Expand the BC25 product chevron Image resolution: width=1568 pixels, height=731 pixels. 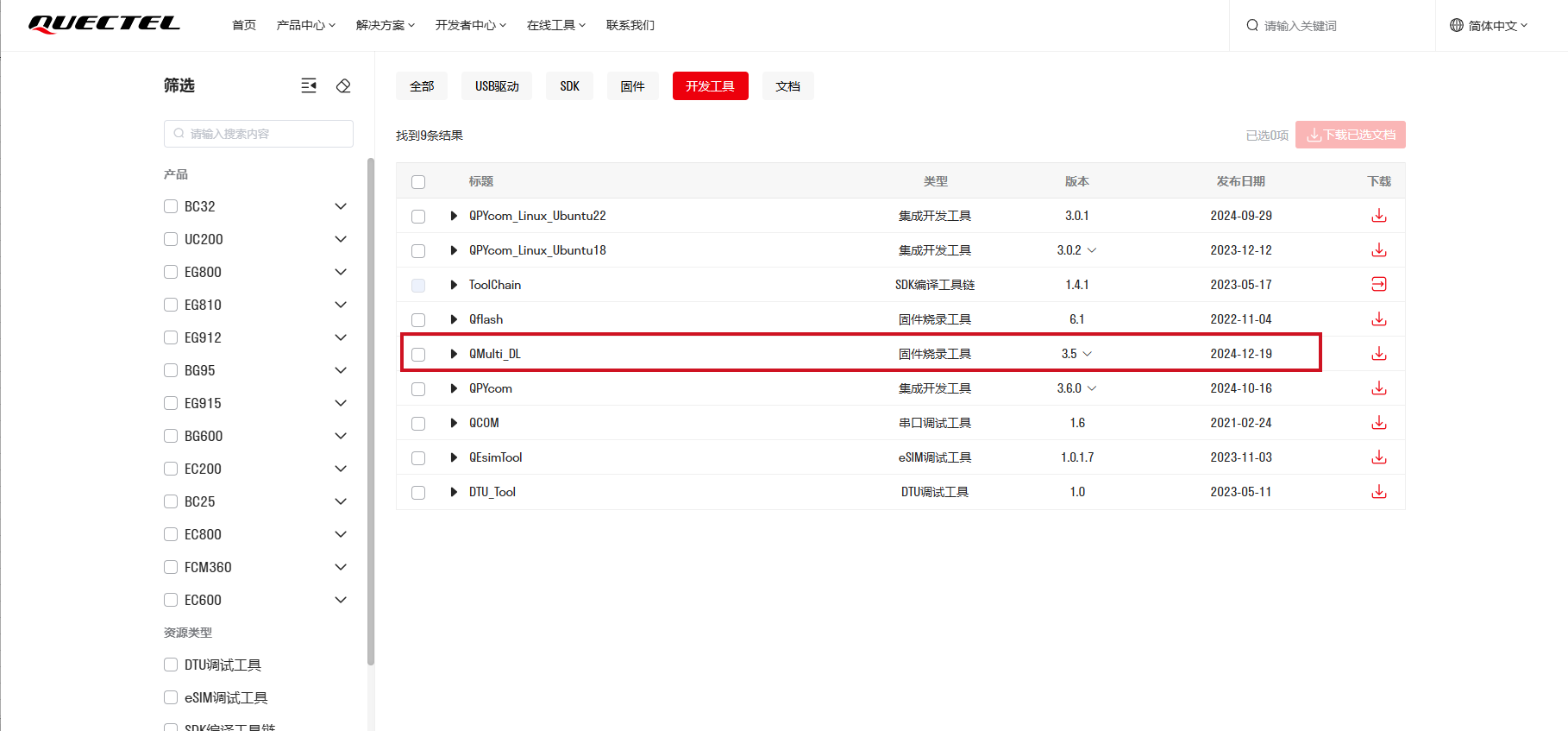click(341, 501)
